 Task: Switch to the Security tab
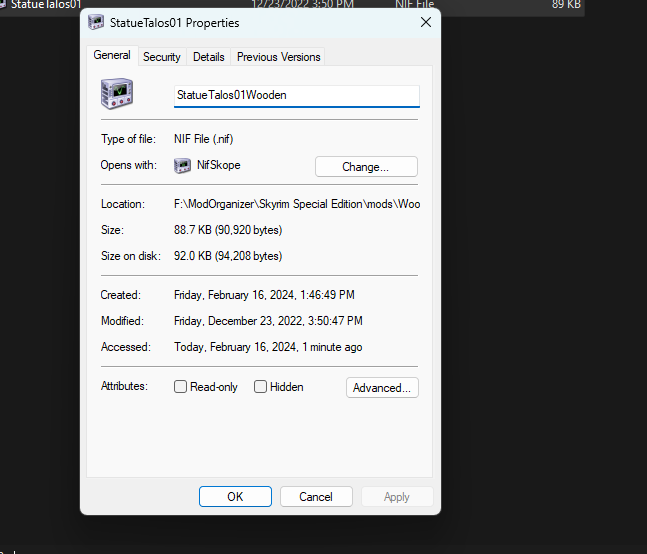[162, 57]
